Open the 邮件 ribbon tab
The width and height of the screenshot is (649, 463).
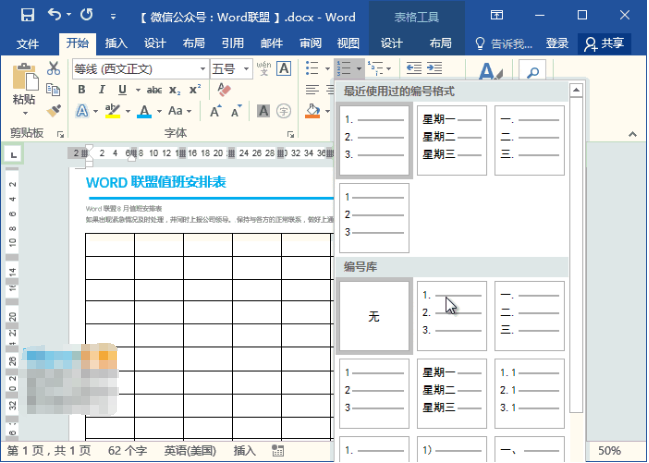pos(272,43)
